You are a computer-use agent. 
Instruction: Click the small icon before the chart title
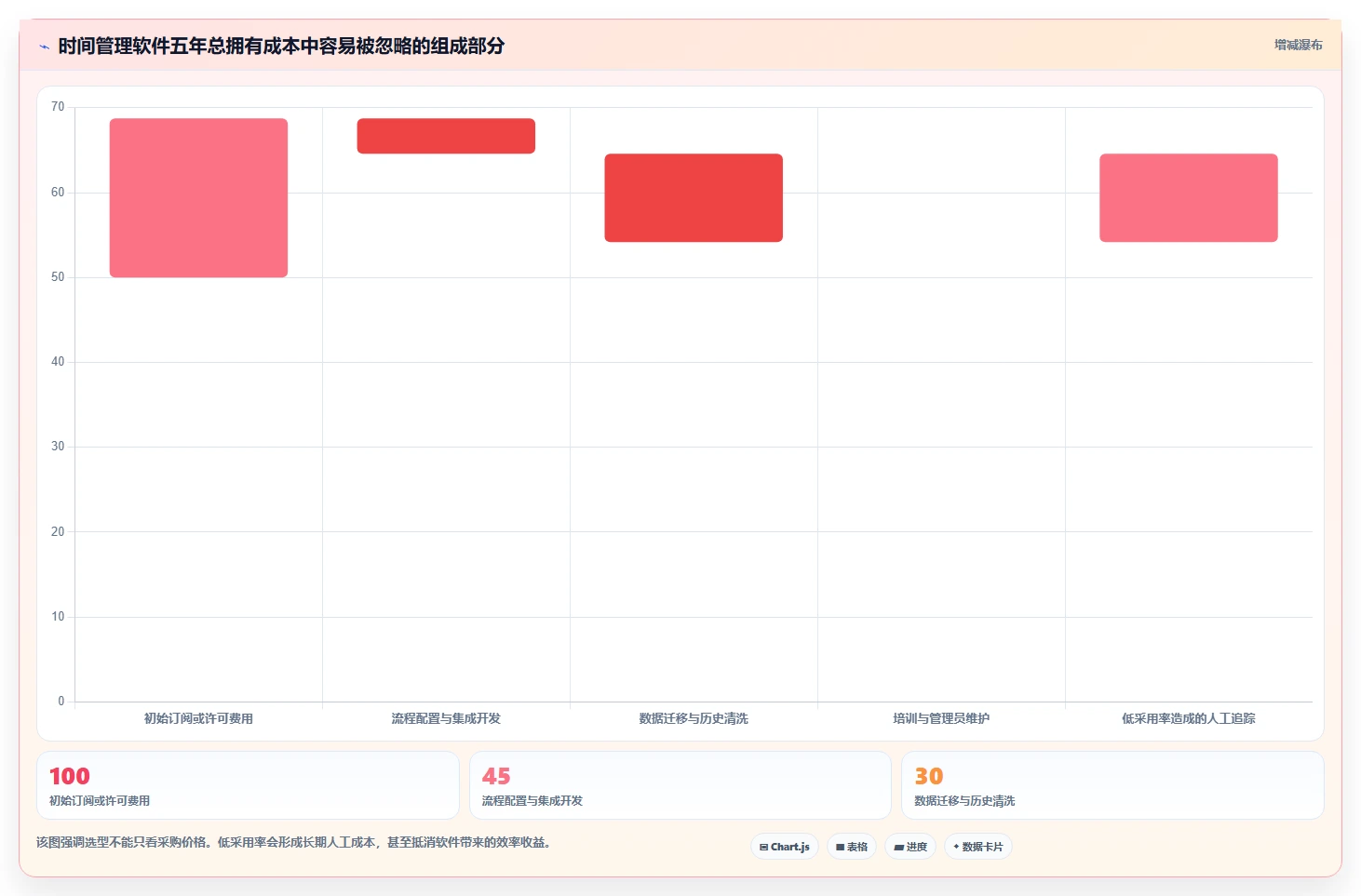pyautogui.click(x=44, y=47)
